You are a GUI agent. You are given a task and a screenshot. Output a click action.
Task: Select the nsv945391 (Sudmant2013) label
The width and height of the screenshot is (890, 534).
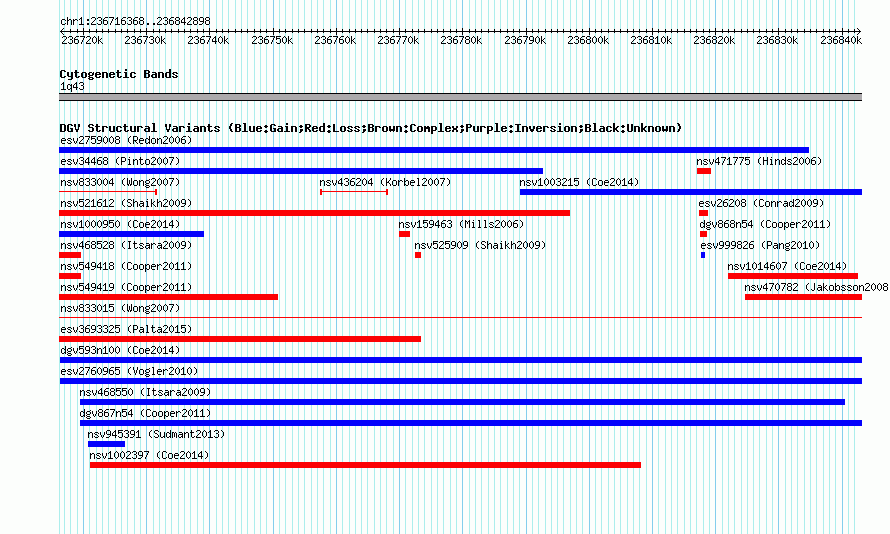[156, 434]
